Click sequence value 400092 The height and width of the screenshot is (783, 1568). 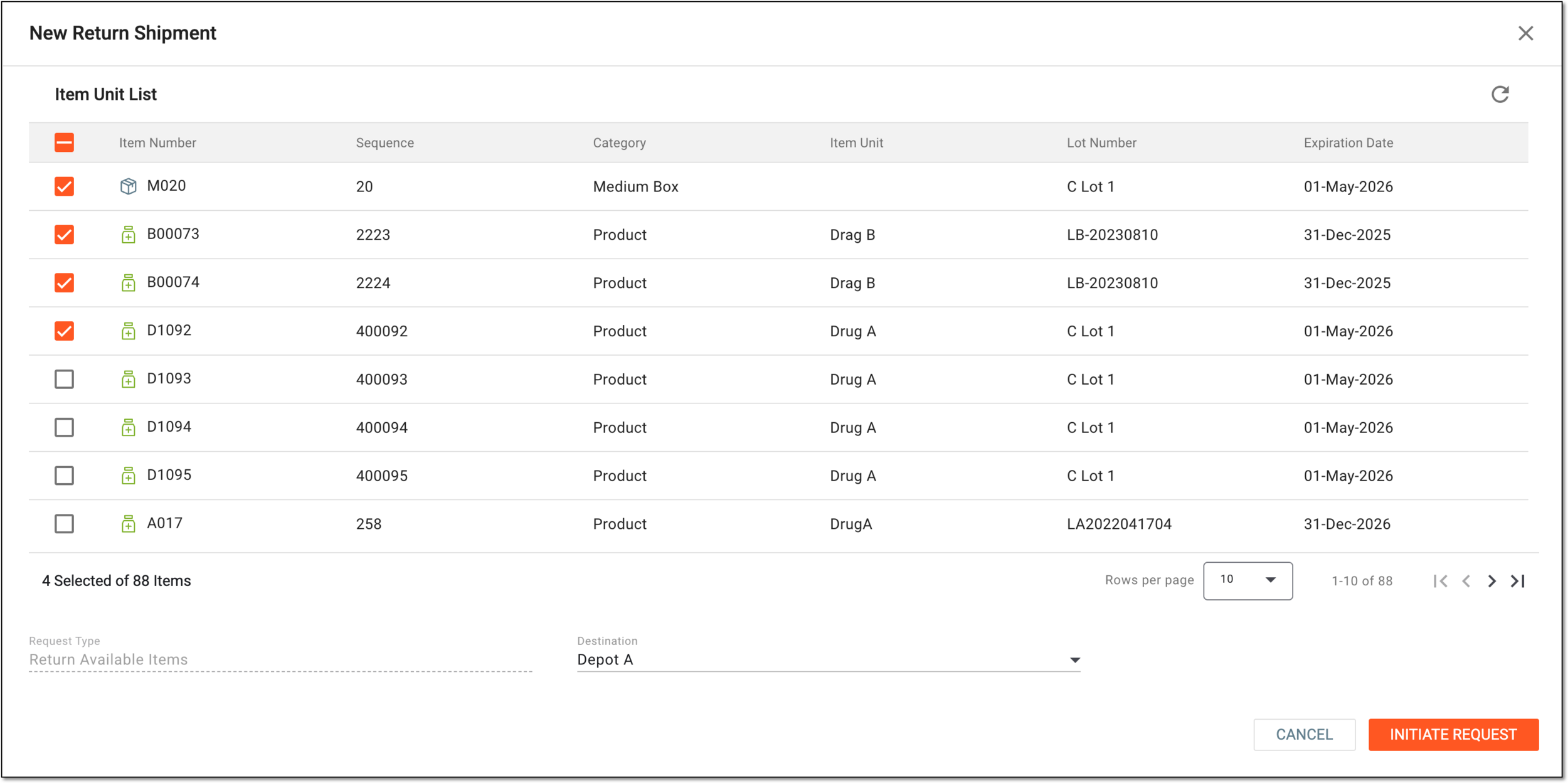(x=381, y=331)
